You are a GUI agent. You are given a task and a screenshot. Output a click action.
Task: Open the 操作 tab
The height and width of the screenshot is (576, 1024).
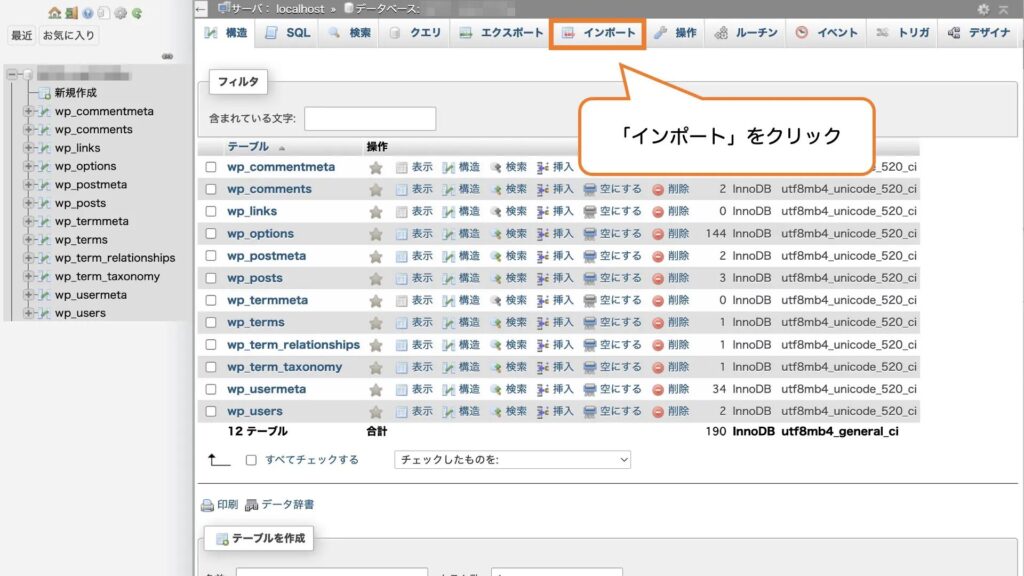coord(675,33)
